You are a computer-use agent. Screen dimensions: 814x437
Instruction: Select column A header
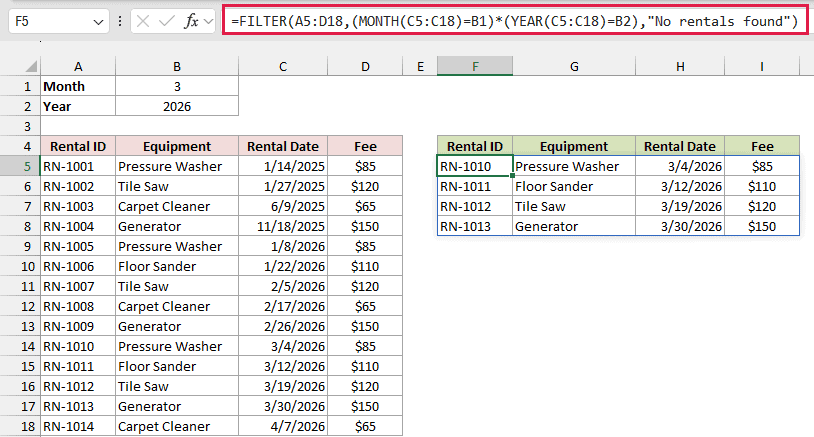(78, 66)
